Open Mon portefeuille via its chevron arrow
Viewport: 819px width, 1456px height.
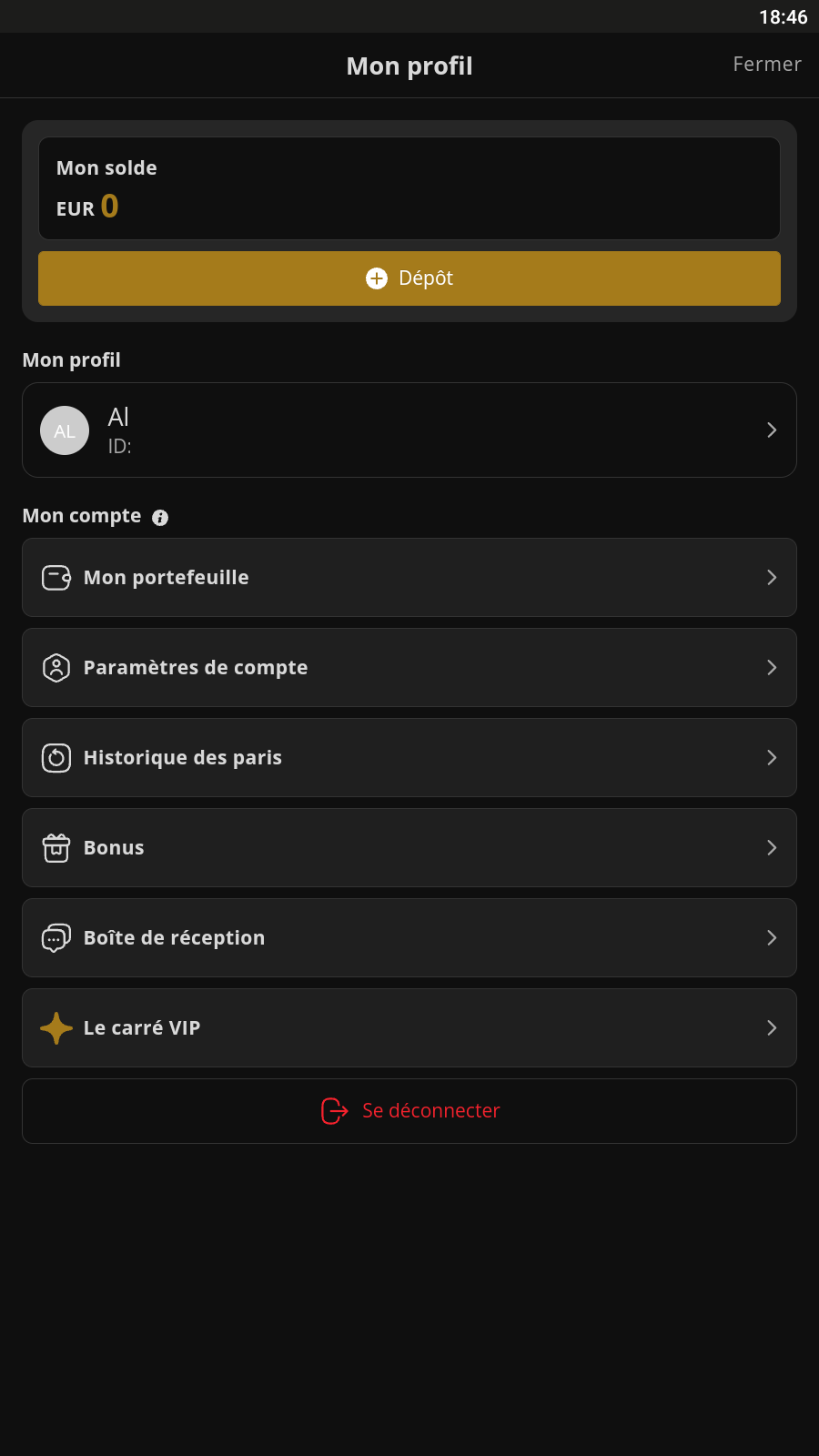[x=772, y=578]
